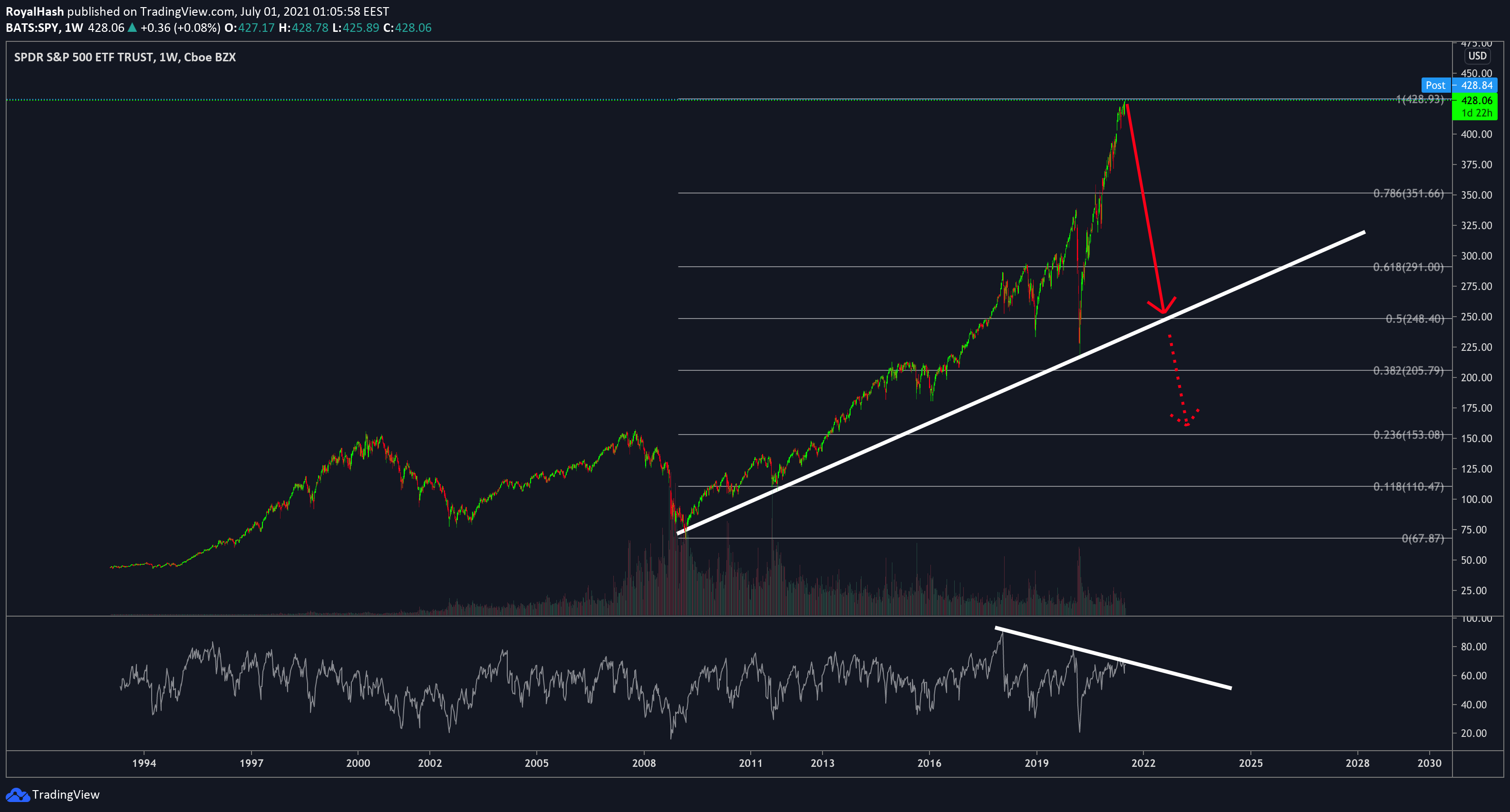This screenshot has height=812, width=1510.
Task: Click the 0(67.87) Fibonacci base label
Action: pyautogui.click(x=1423, y=538)
